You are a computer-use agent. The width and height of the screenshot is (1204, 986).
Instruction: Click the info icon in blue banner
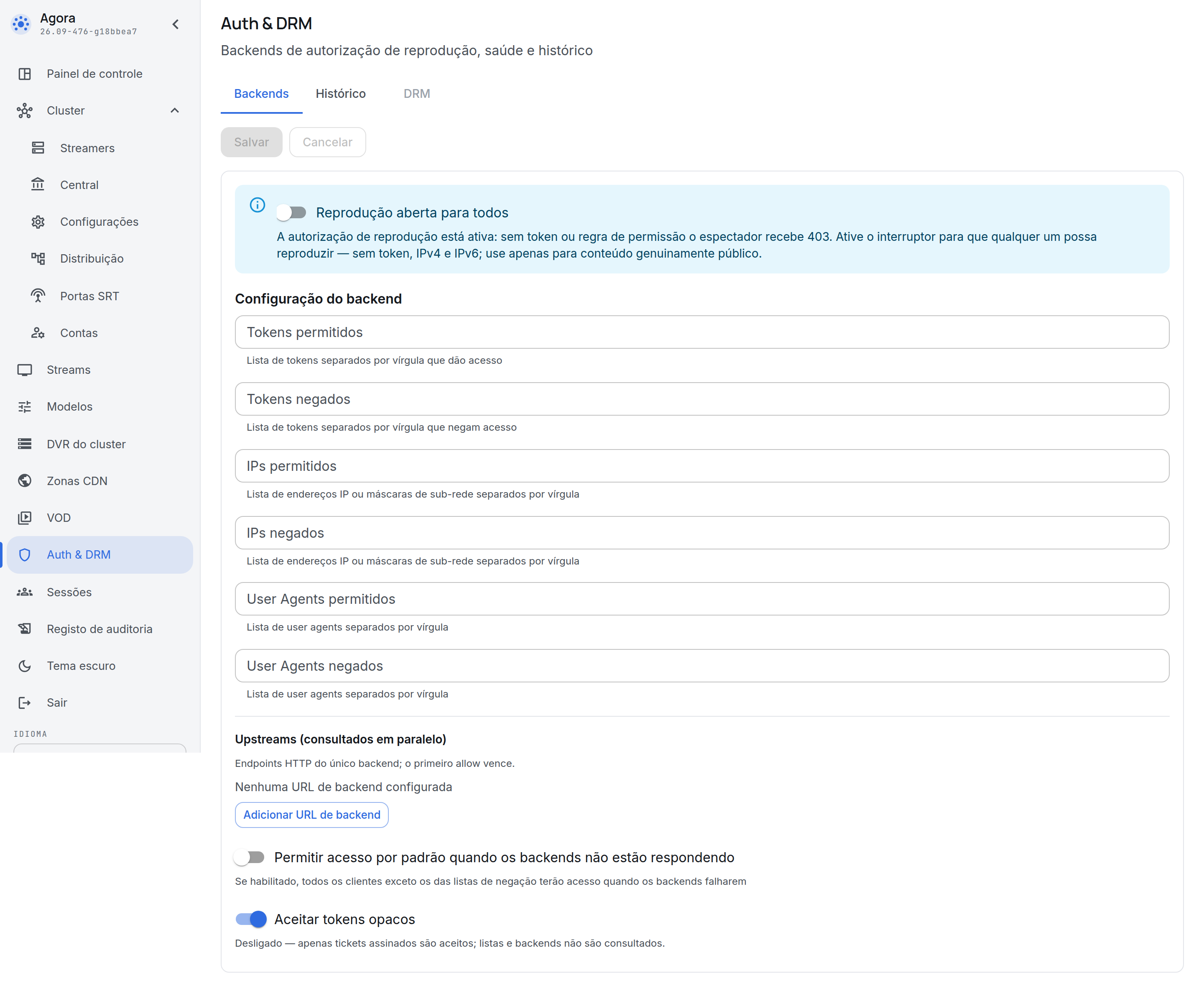[257, 205]
